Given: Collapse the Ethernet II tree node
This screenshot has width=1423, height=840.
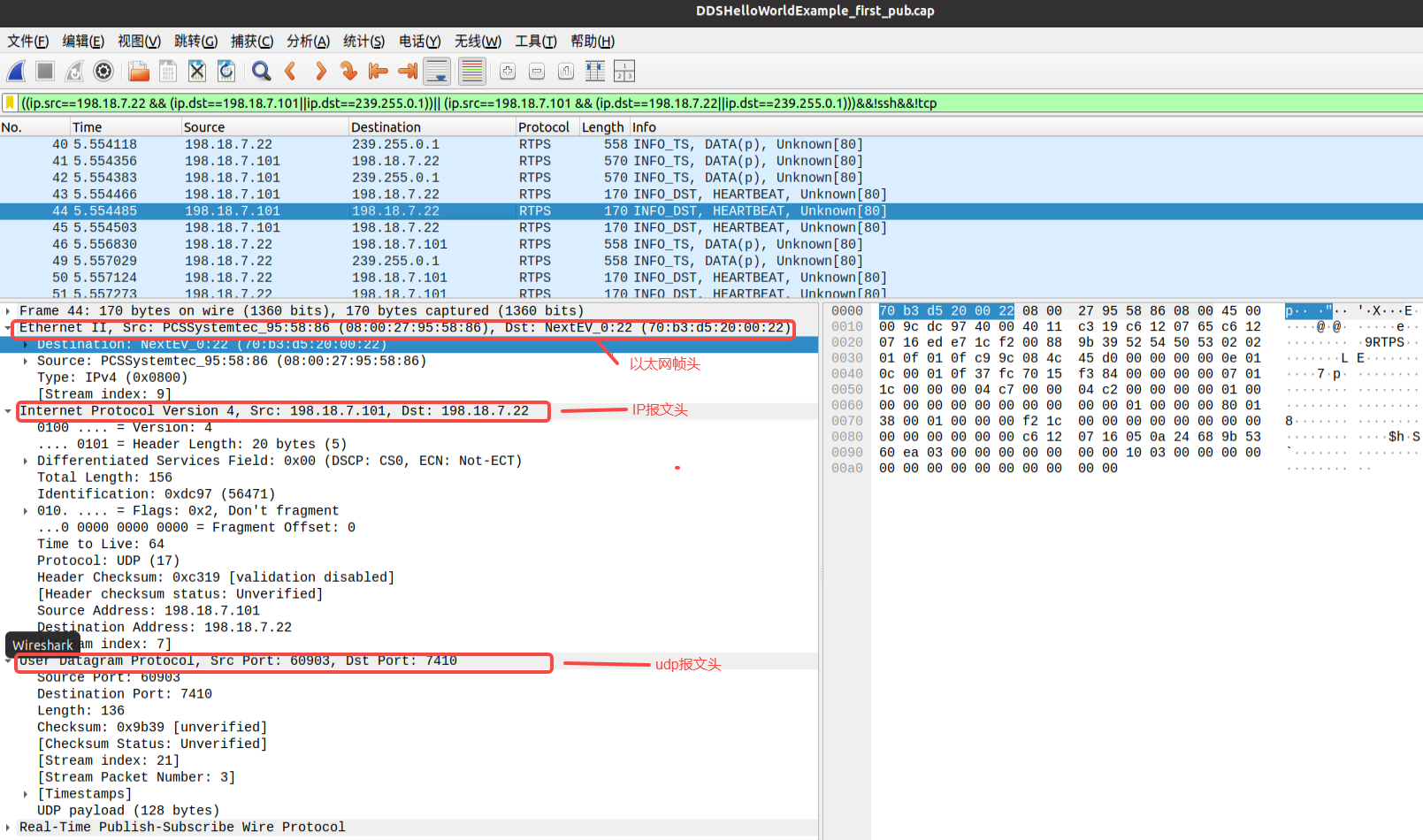Looking at the screenshot, I should click(x=8, y=328).
